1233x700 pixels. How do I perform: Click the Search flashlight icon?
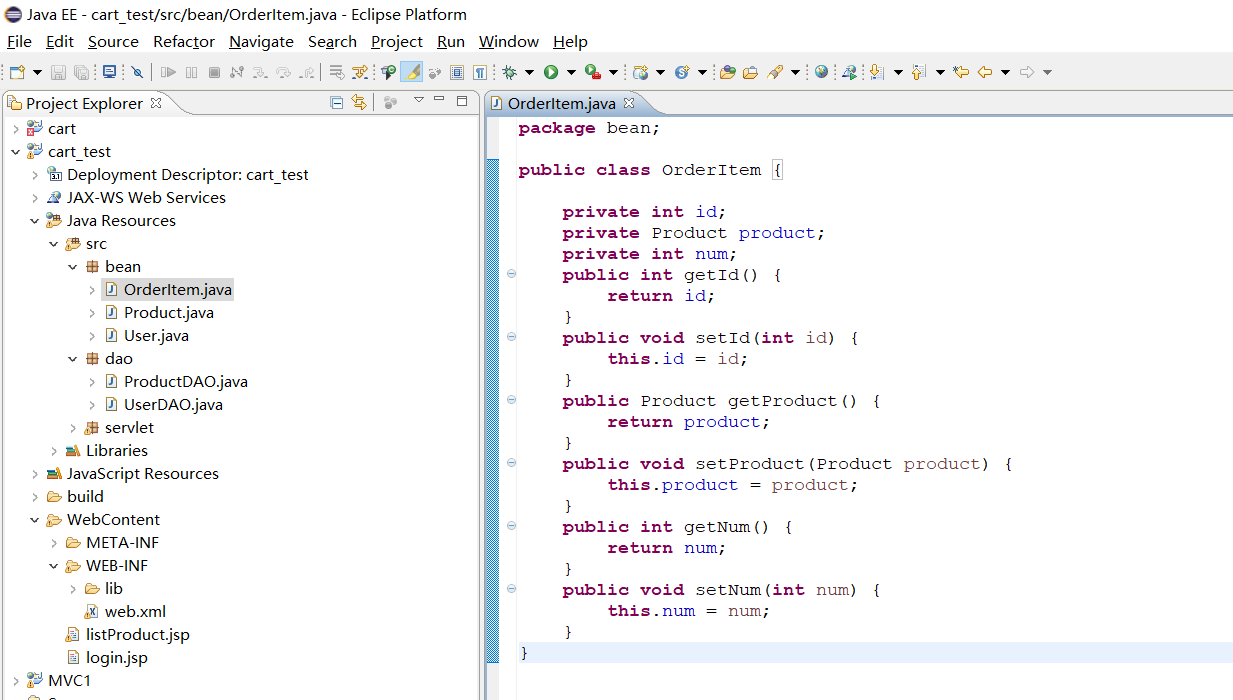point(774,72)
